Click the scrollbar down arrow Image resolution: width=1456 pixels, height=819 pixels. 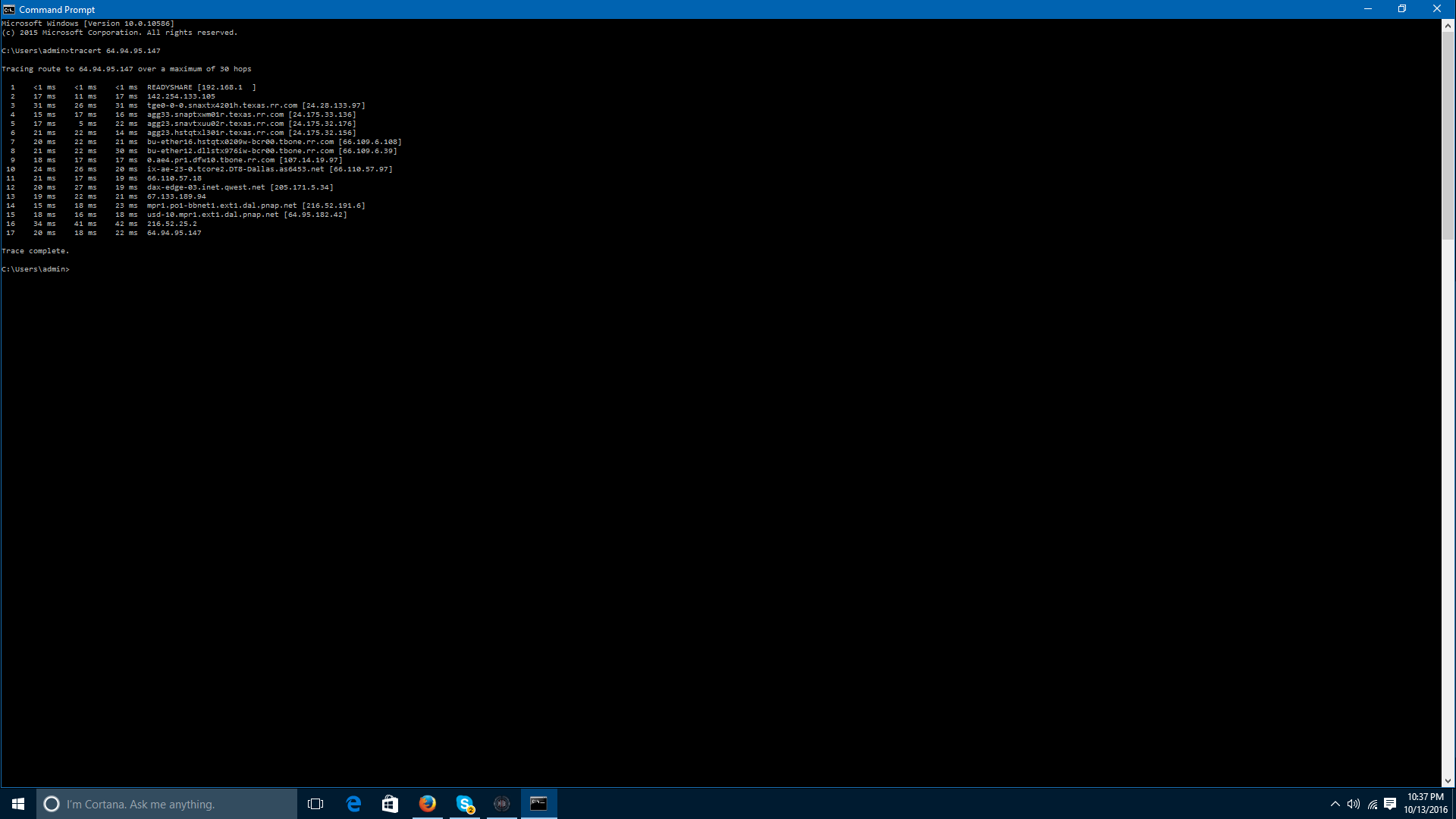pos(1448,780)
